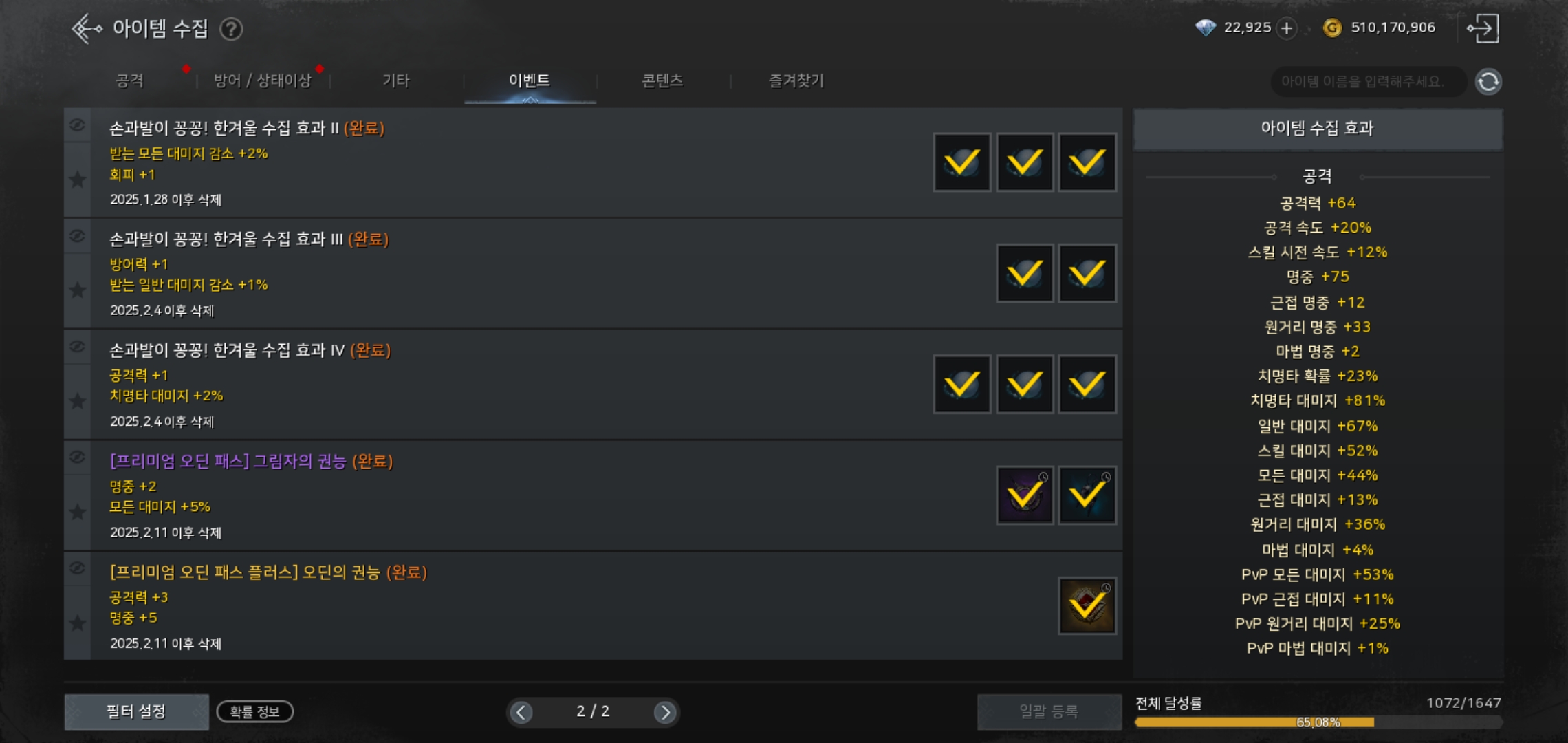
Task: Click the 확률 정보 button
Action: (254, 711)
